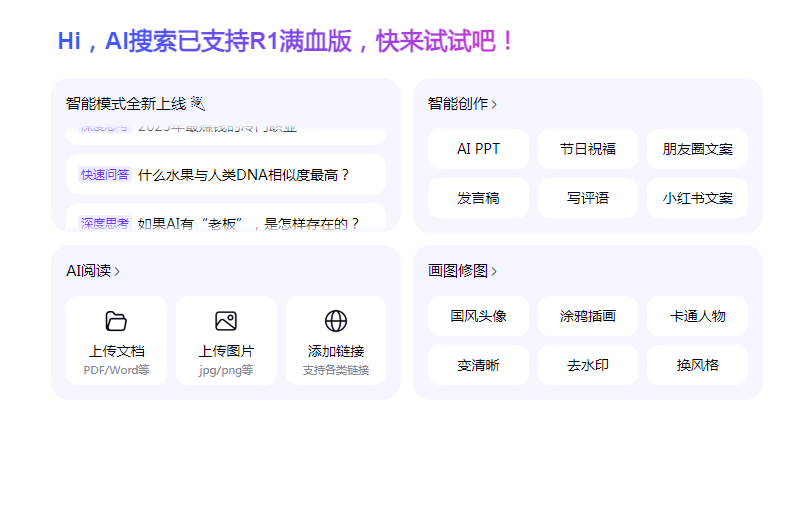Image resolution: width=797 pixels, height=506 pixels.
Task: Pick the 卡通人物 image option
Action: pyautogui.click(x=697, y=316)
